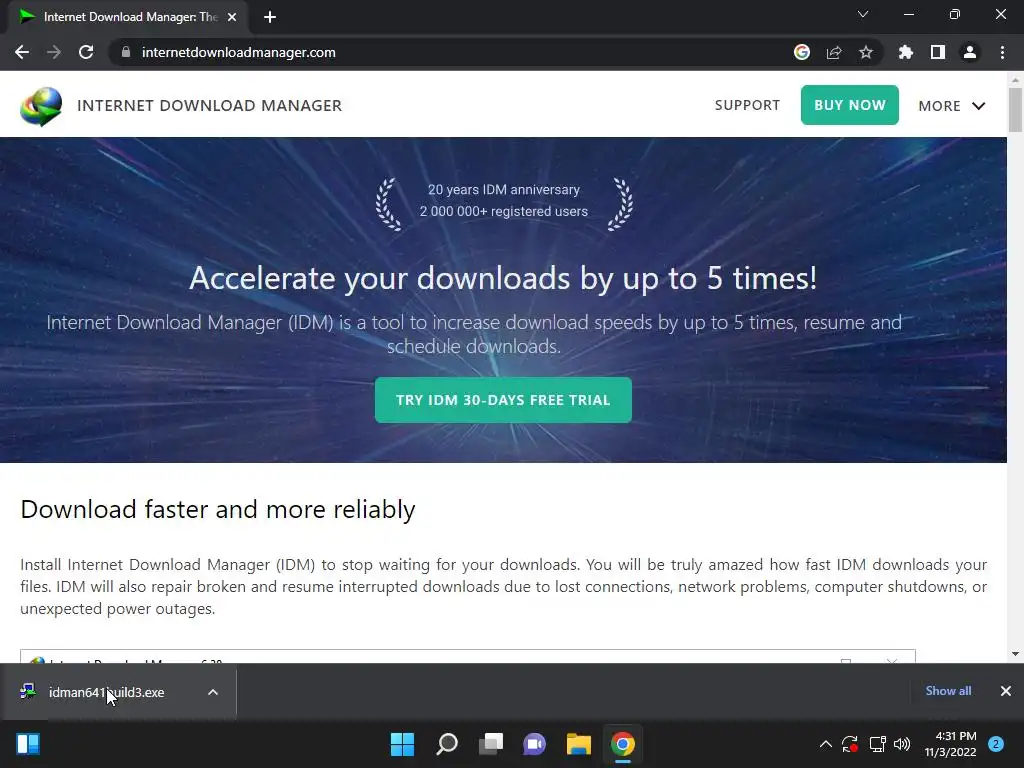Click the page vertical scrollbar thumb
Viewport: 1024px width, 768px height.
(1015, 110)
